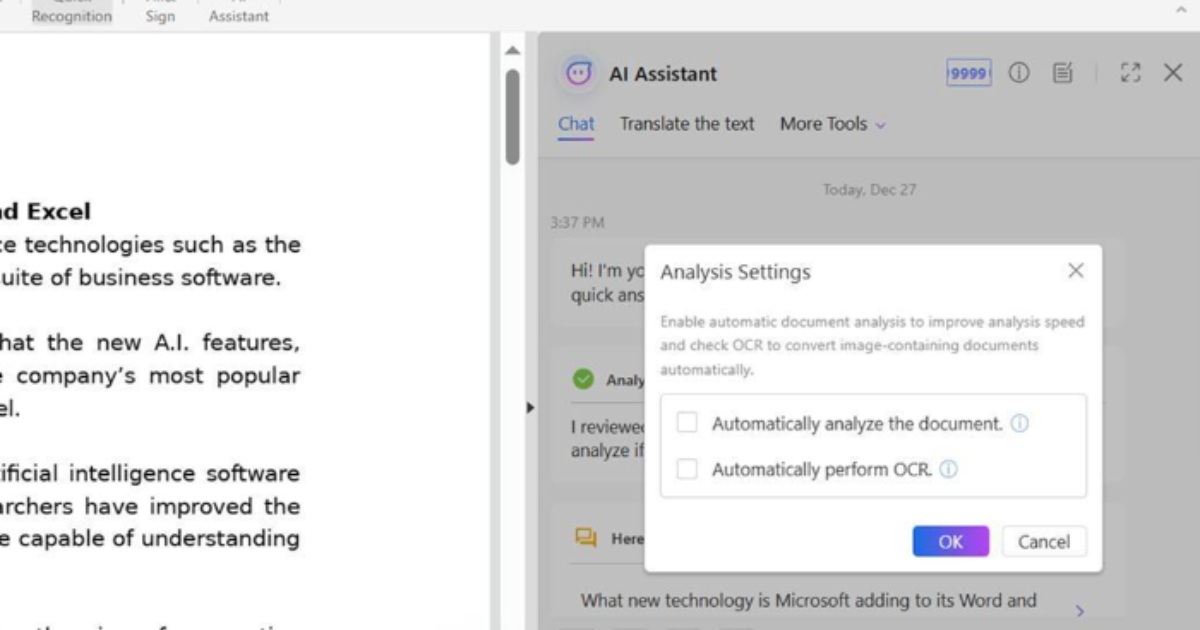Open the chat notes icon
This screenshot has width=1200, height=630.
click(x=1062, y=73)
